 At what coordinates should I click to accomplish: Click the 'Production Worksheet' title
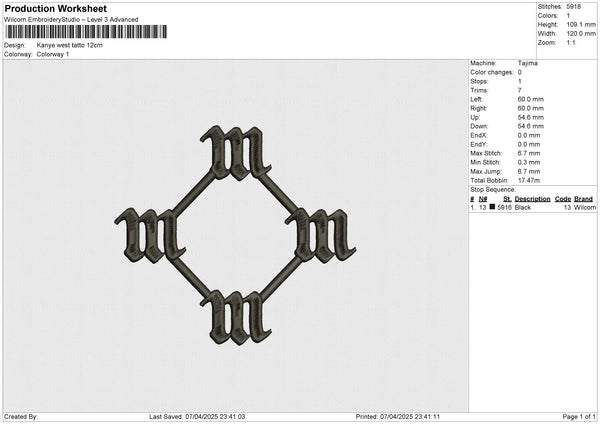pos(55,8)
